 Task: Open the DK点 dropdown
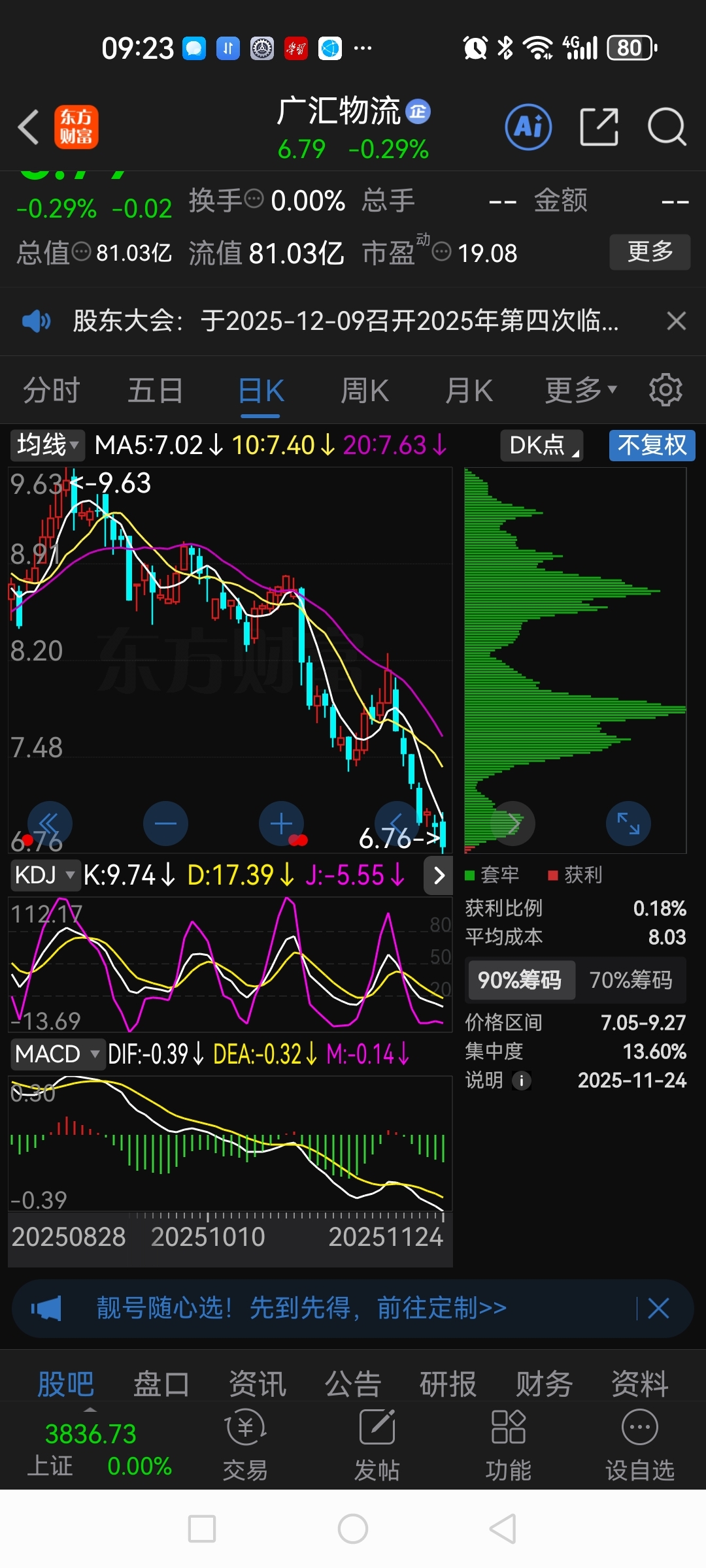pyautogui.click(x=542, y=445)
